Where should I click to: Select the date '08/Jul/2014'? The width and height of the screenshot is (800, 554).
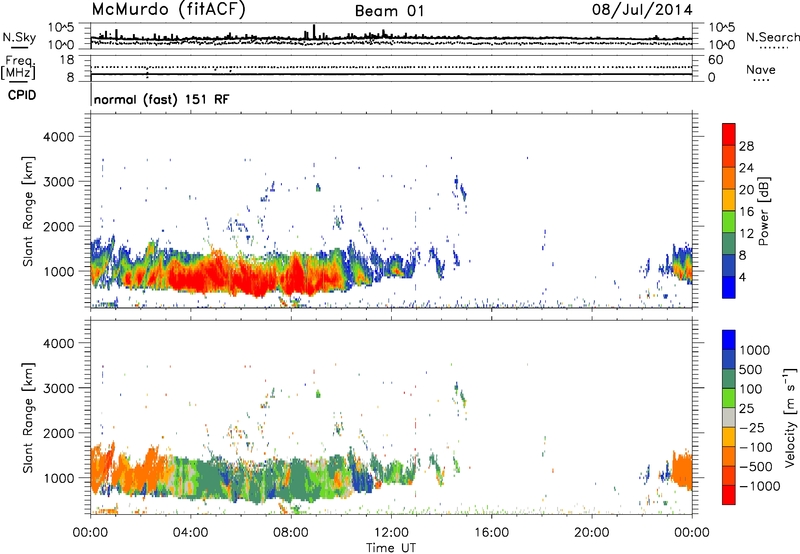point(642,10)
